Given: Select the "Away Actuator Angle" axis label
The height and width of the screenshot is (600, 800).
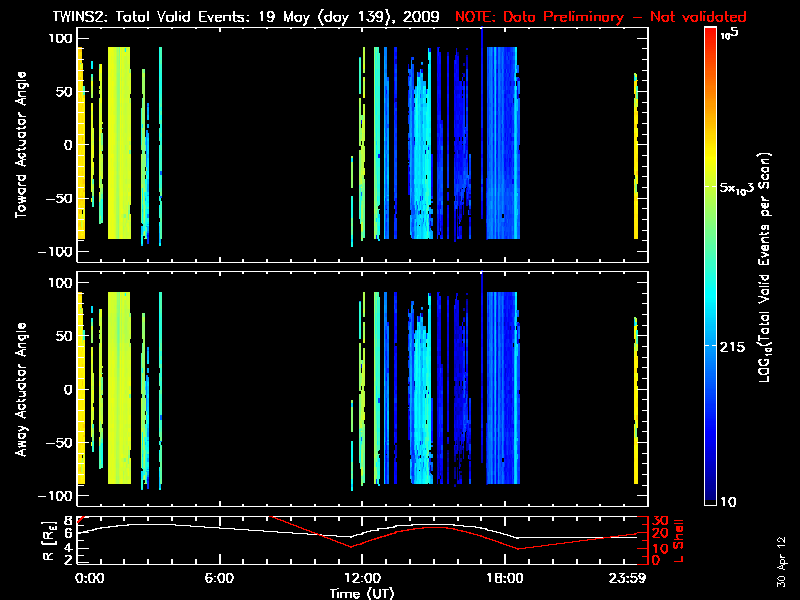Looking at the screenshot, I should coord(20,390).
